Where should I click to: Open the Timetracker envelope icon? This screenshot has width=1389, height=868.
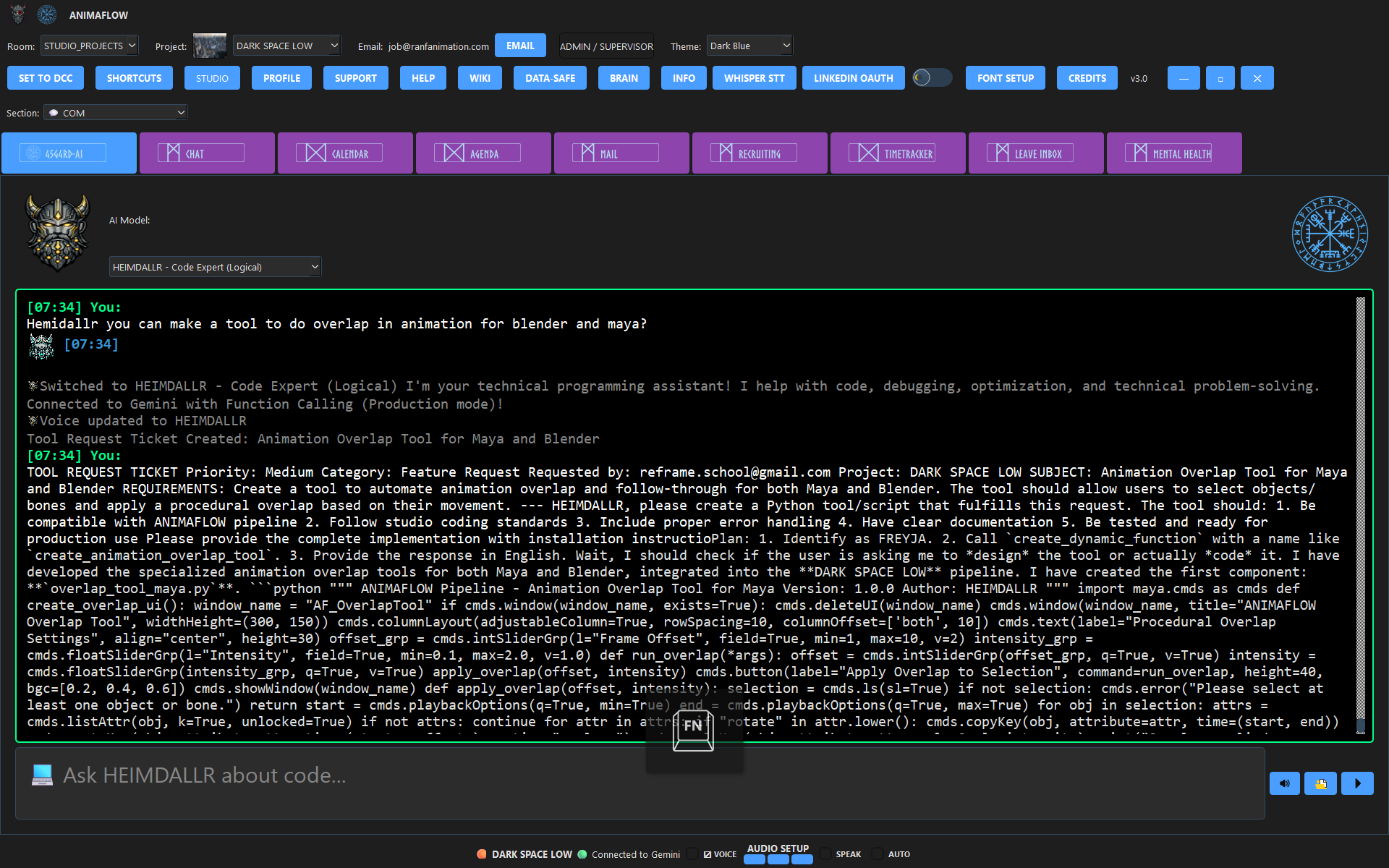pyautogui.click(x=867, y=152)
